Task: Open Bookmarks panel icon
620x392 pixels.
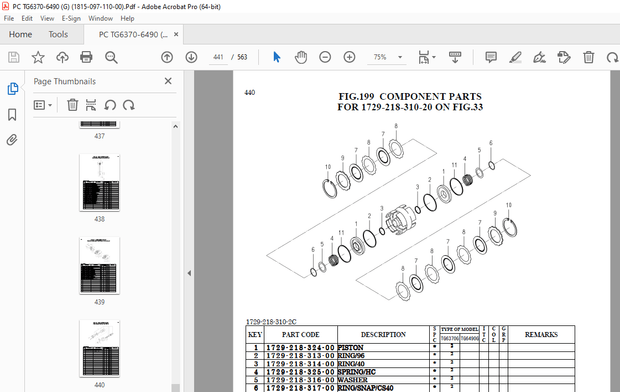Action: click(x=12, y=115)
